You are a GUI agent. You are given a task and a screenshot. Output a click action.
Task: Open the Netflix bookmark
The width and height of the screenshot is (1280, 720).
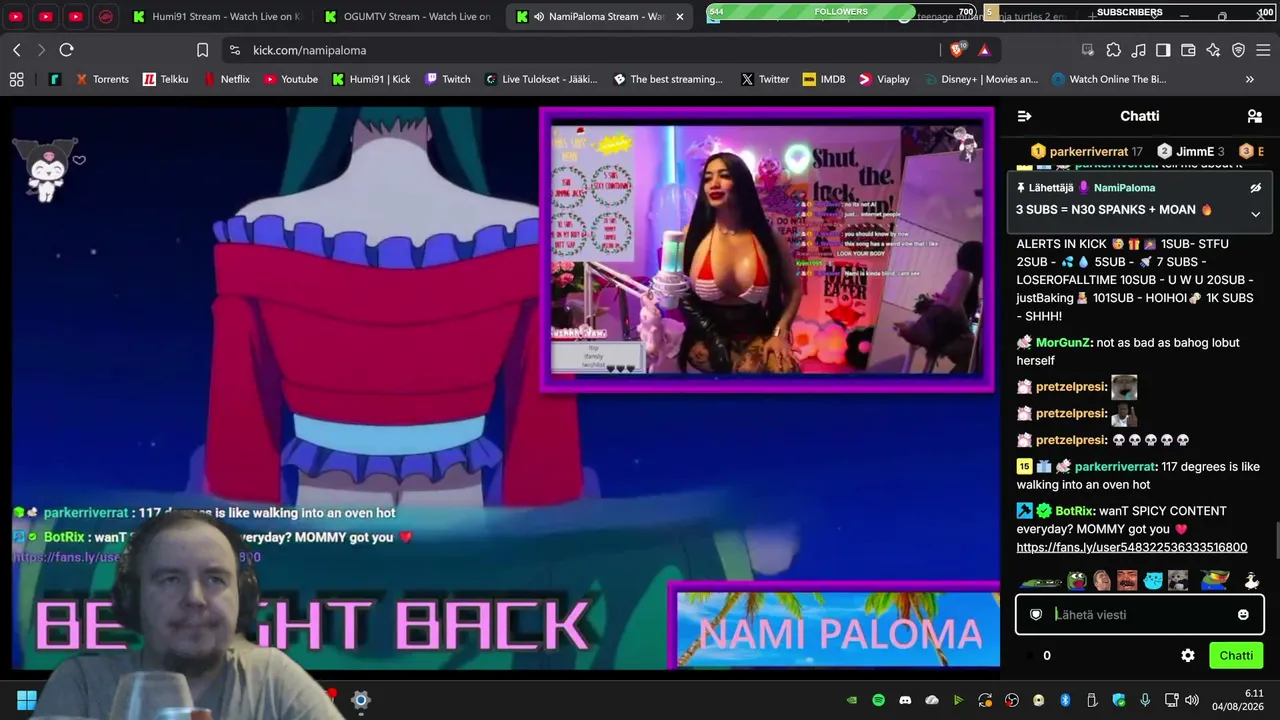(x=226, y=79)
